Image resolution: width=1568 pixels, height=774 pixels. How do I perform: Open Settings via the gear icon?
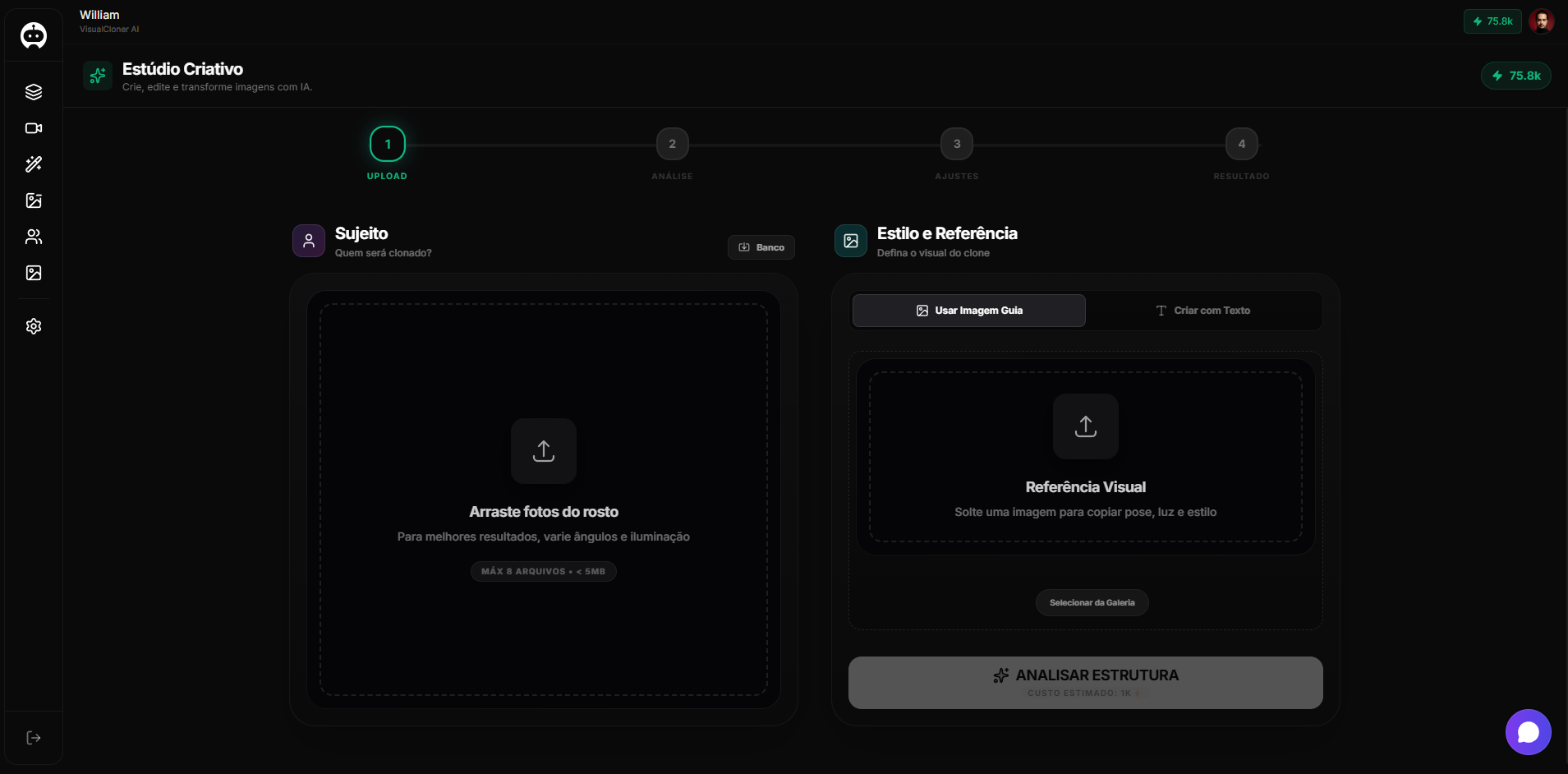(33, 326)
